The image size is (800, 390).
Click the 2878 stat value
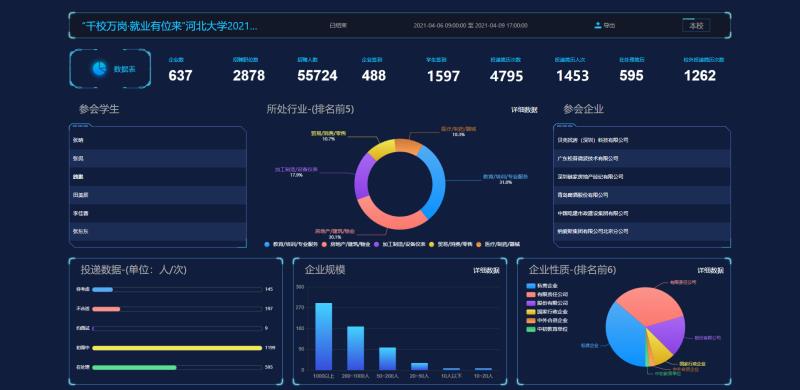click(248, 76)
